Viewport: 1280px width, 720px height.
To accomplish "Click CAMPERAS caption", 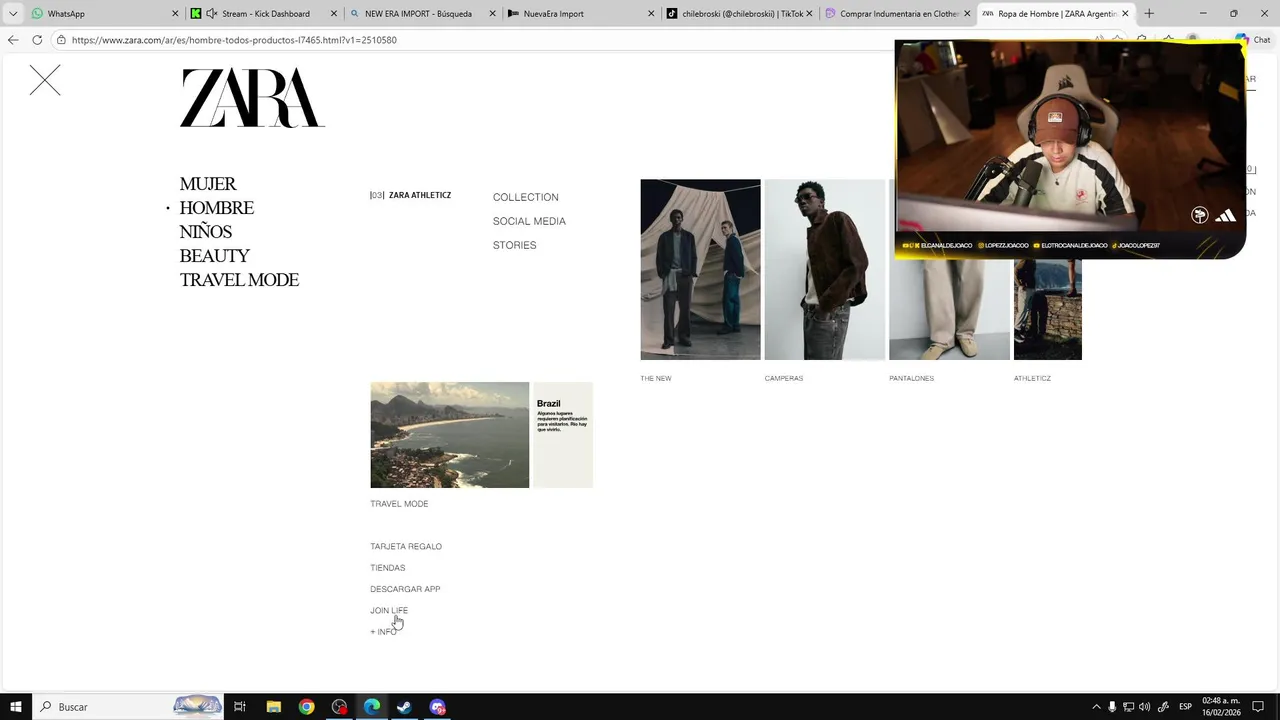I will click(784, 378).
